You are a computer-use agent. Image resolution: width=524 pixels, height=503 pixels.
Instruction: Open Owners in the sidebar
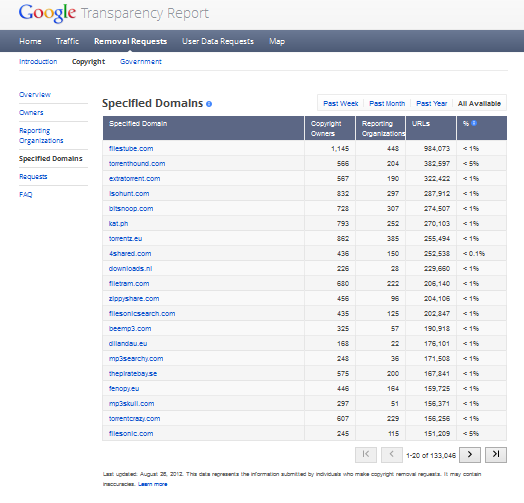[x=31, y=113]
